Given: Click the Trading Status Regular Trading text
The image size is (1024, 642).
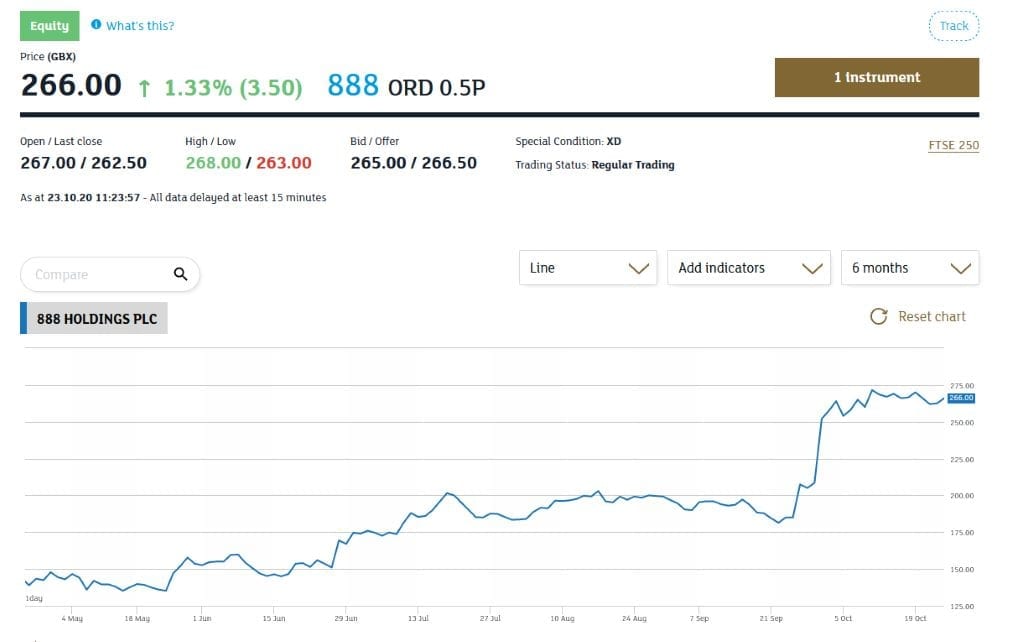Looking at the screenshot, I should coord(595,165).
